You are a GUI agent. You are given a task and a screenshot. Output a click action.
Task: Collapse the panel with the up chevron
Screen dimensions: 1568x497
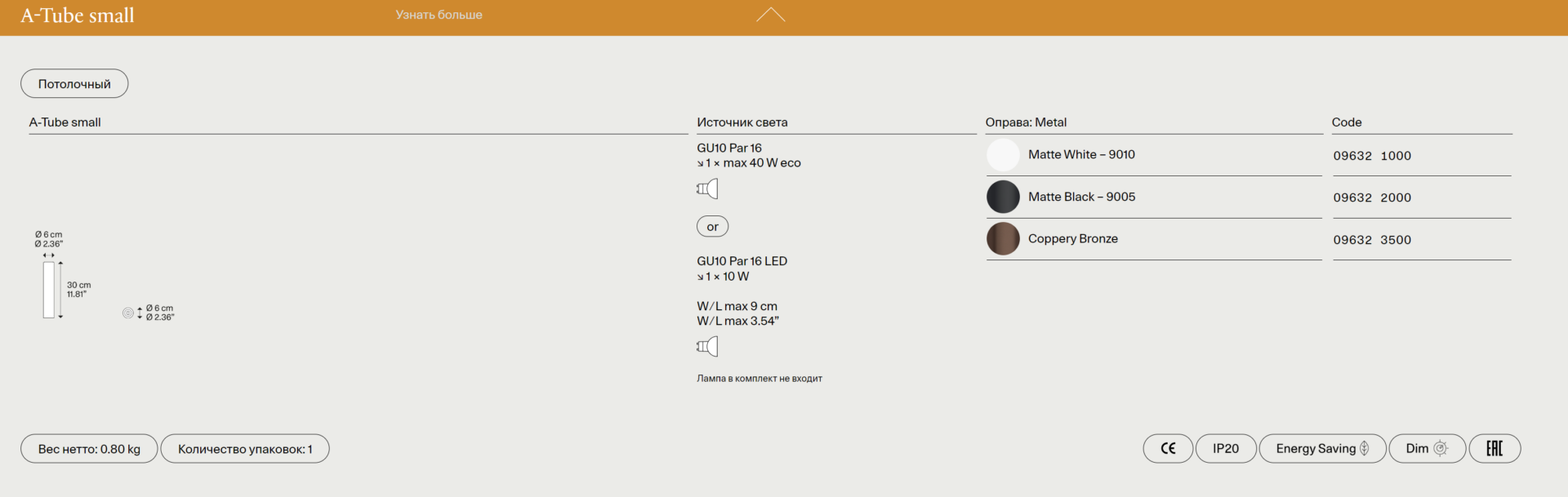(770, 15)
